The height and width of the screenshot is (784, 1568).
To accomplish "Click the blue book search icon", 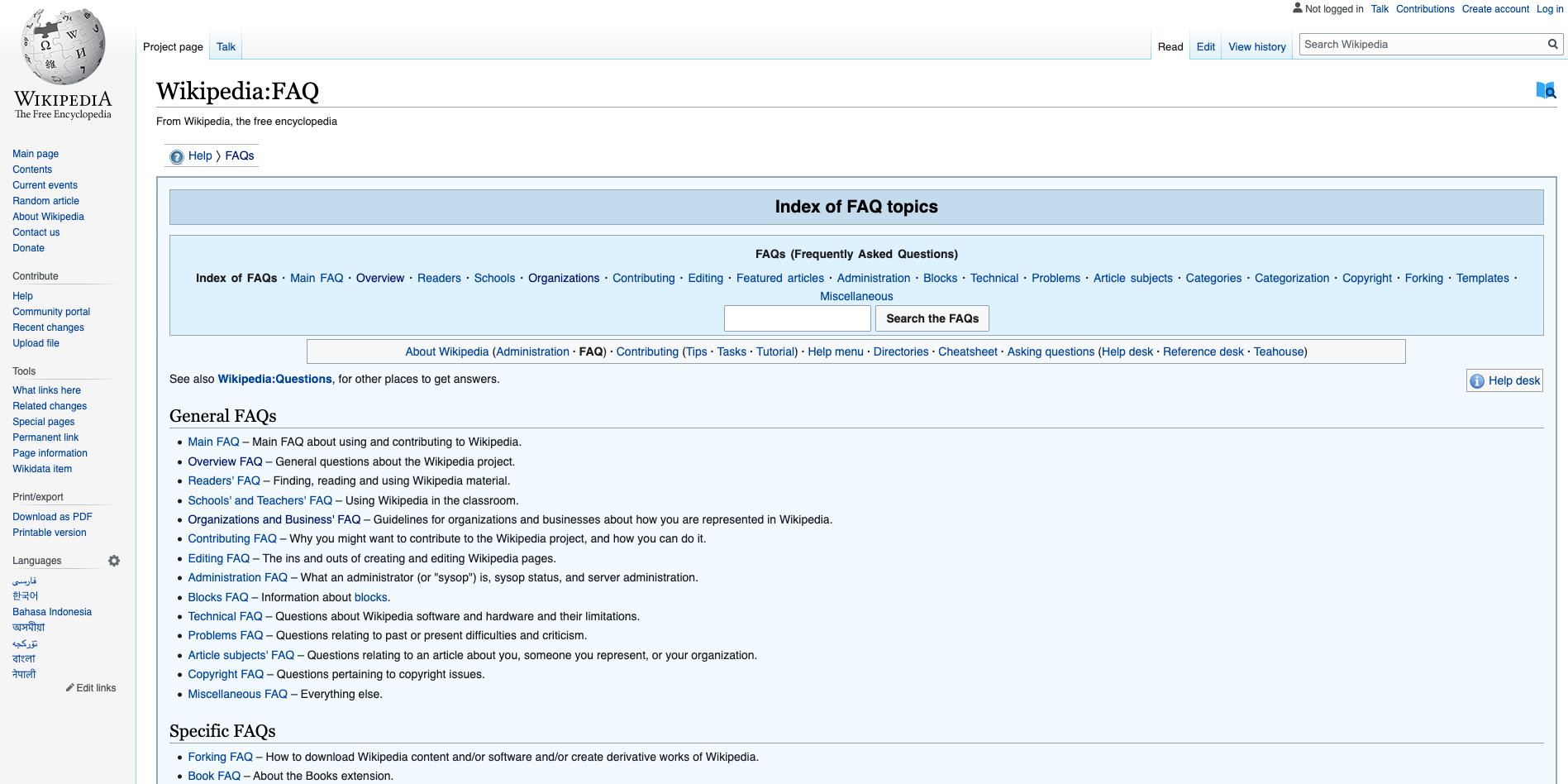I will pos(1546,90).
